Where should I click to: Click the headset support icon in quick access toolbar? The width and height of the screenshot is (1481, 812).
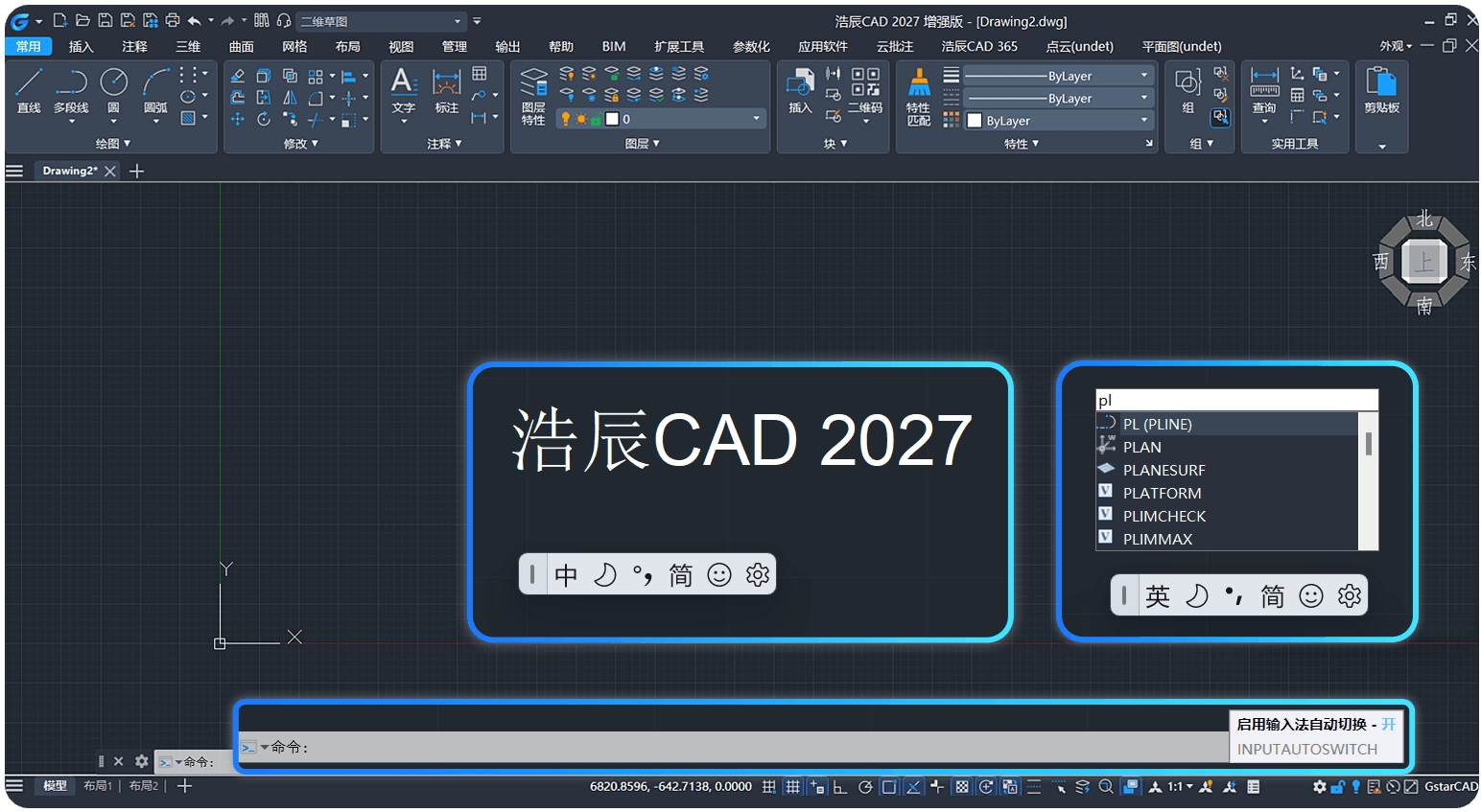pyautogui.click(x=284, y=20)
